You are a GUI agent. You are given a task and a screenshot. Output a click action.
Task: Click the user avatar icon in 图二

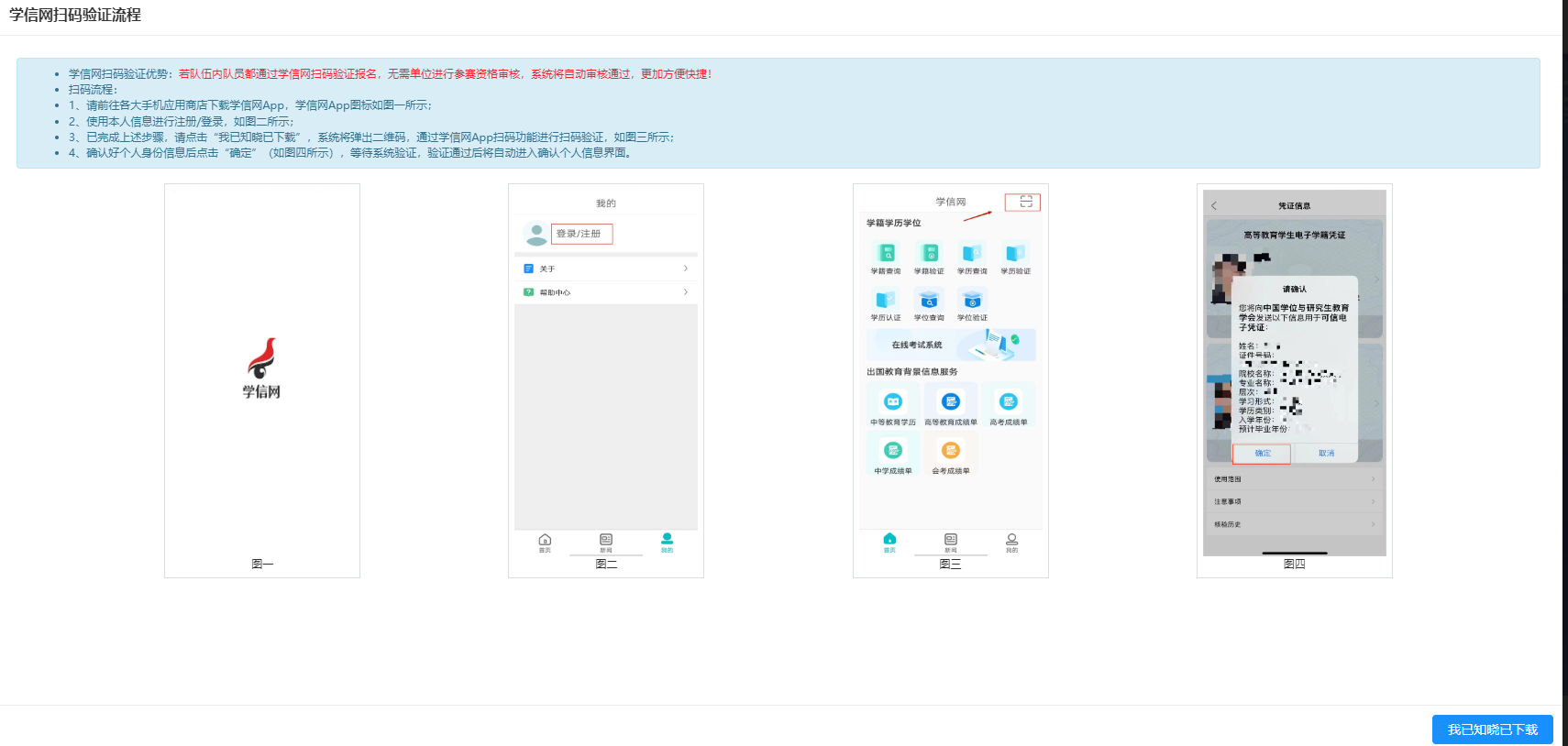tap(536, 234)
